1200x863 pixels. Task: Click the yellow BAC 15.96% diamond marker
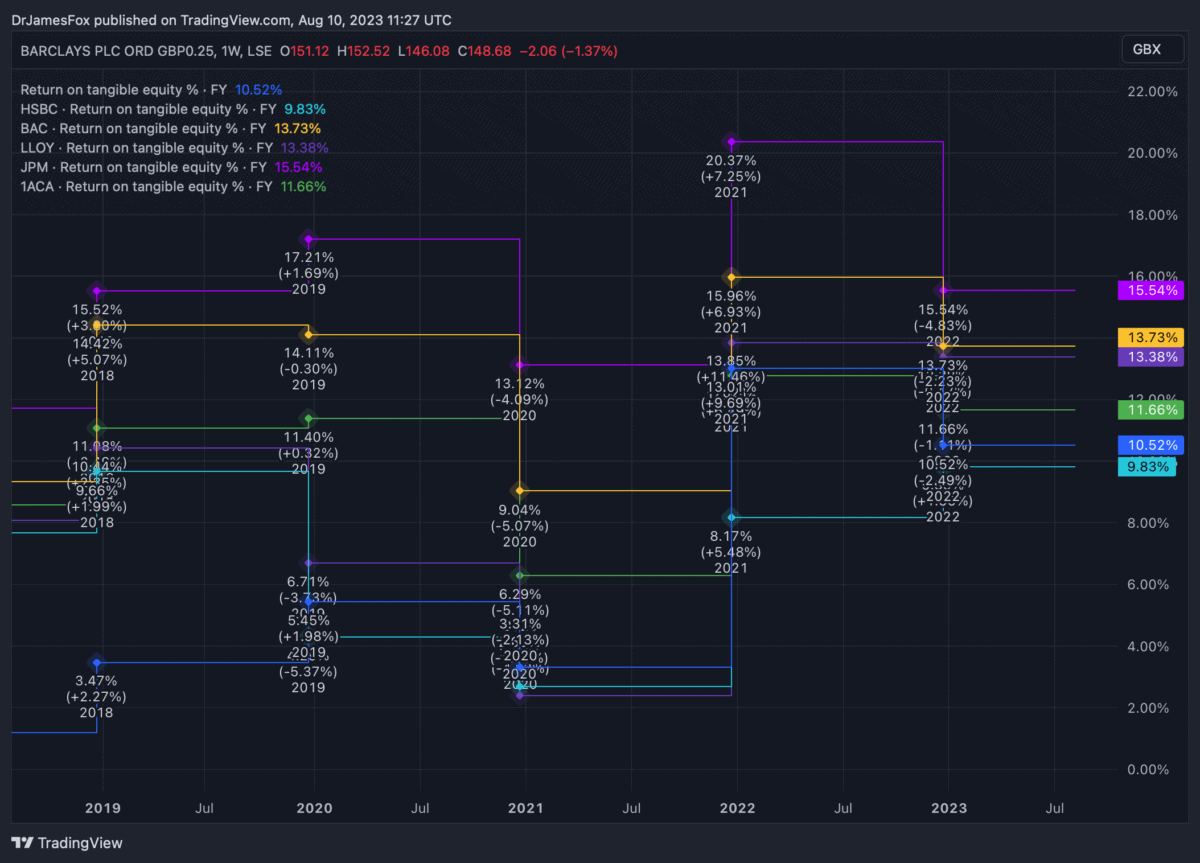(732, 277)
